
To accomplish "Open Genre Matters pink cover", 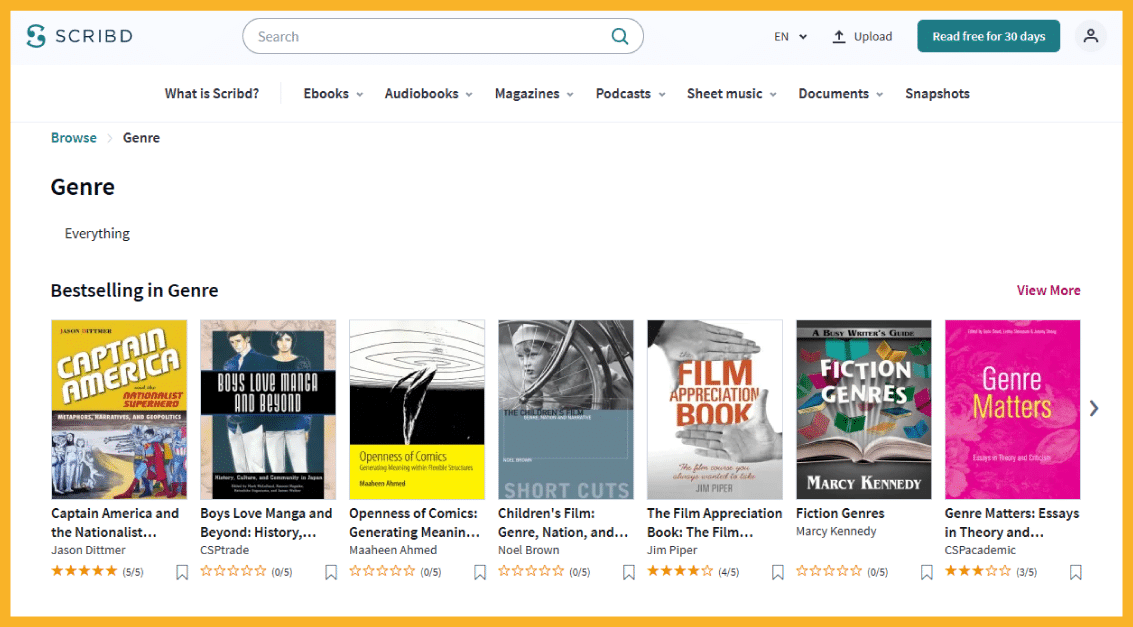I will click(x=1012, y=410).
